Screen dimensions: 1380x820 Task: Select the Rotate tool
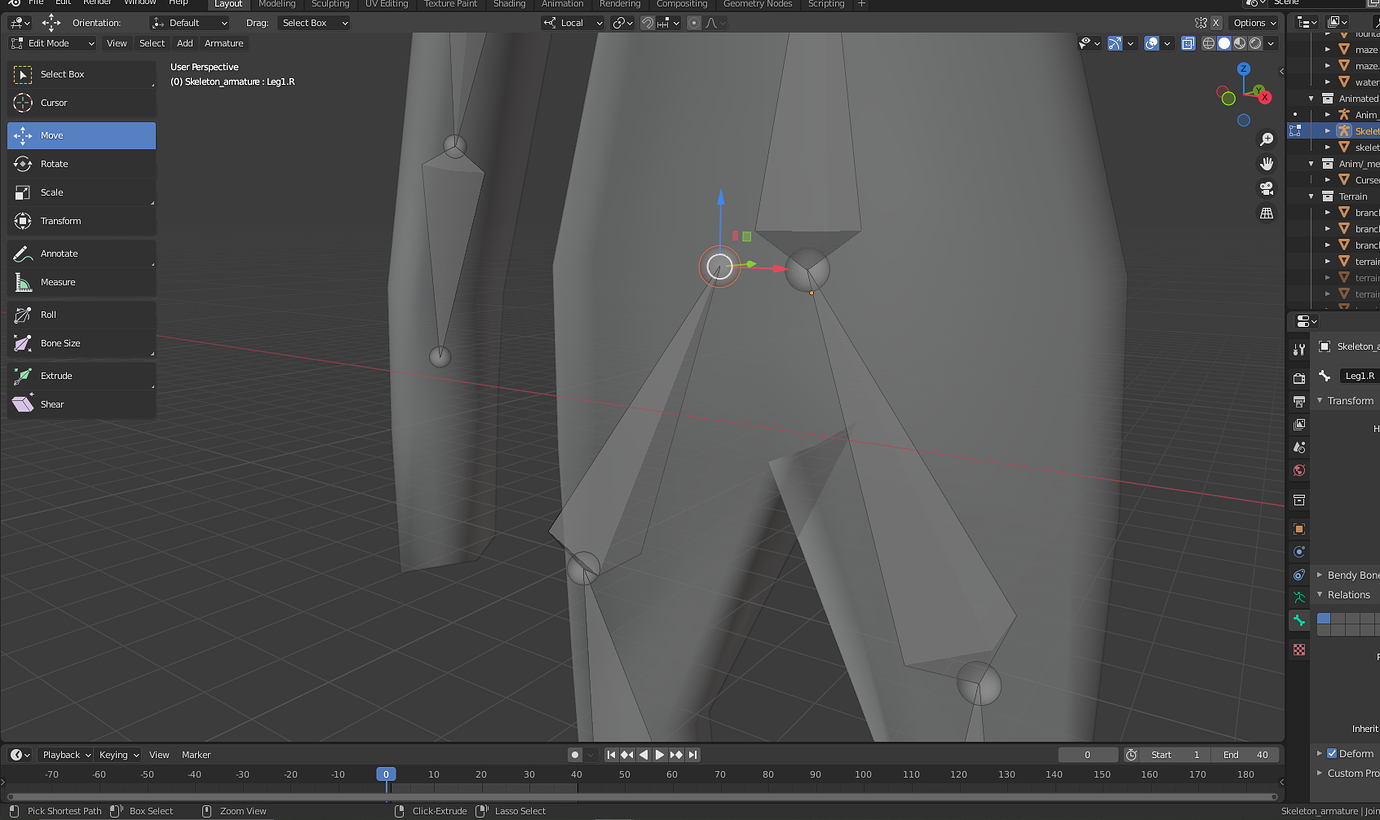82,164
